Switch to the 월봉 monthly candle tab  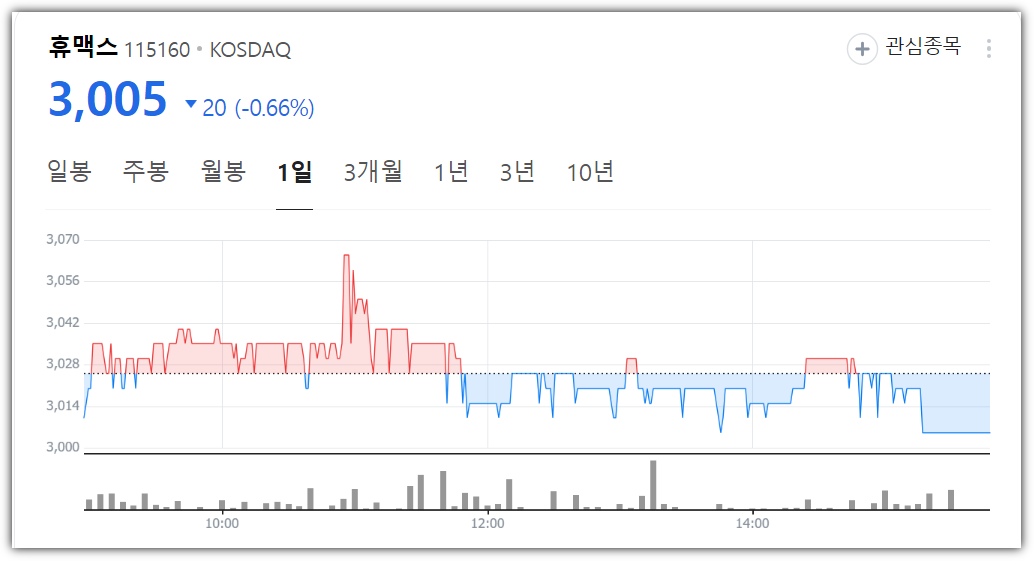(x=223, y=171)
